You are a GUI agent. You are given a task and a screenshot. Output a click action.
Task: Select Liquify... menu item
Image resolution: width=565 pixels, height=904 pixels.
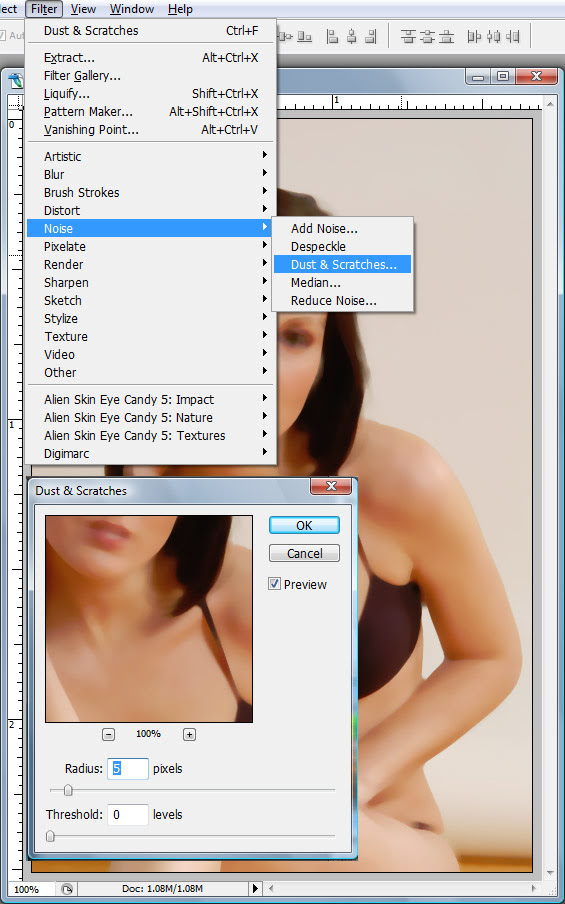click(x=152, y=93)
